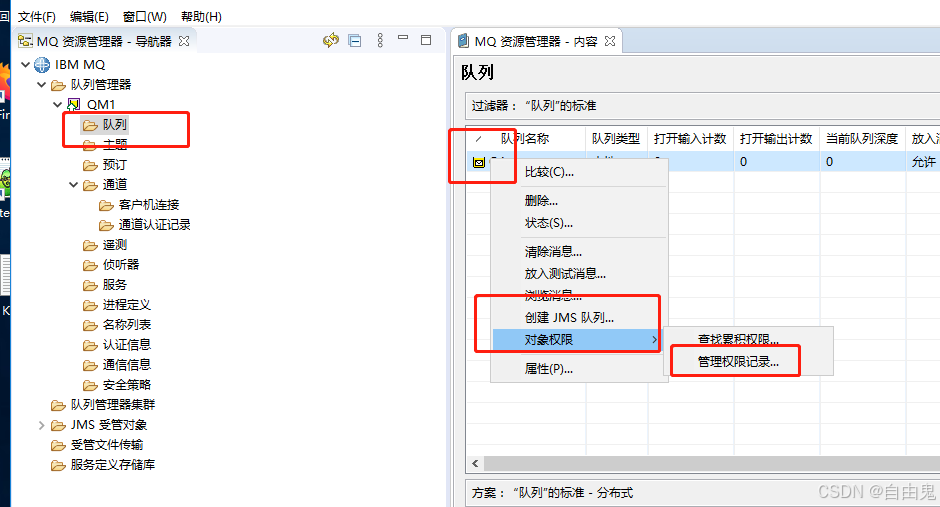Open the 编辑(E) menu
The width and height of the screenshot is (940, 507).
click(89, 17)
